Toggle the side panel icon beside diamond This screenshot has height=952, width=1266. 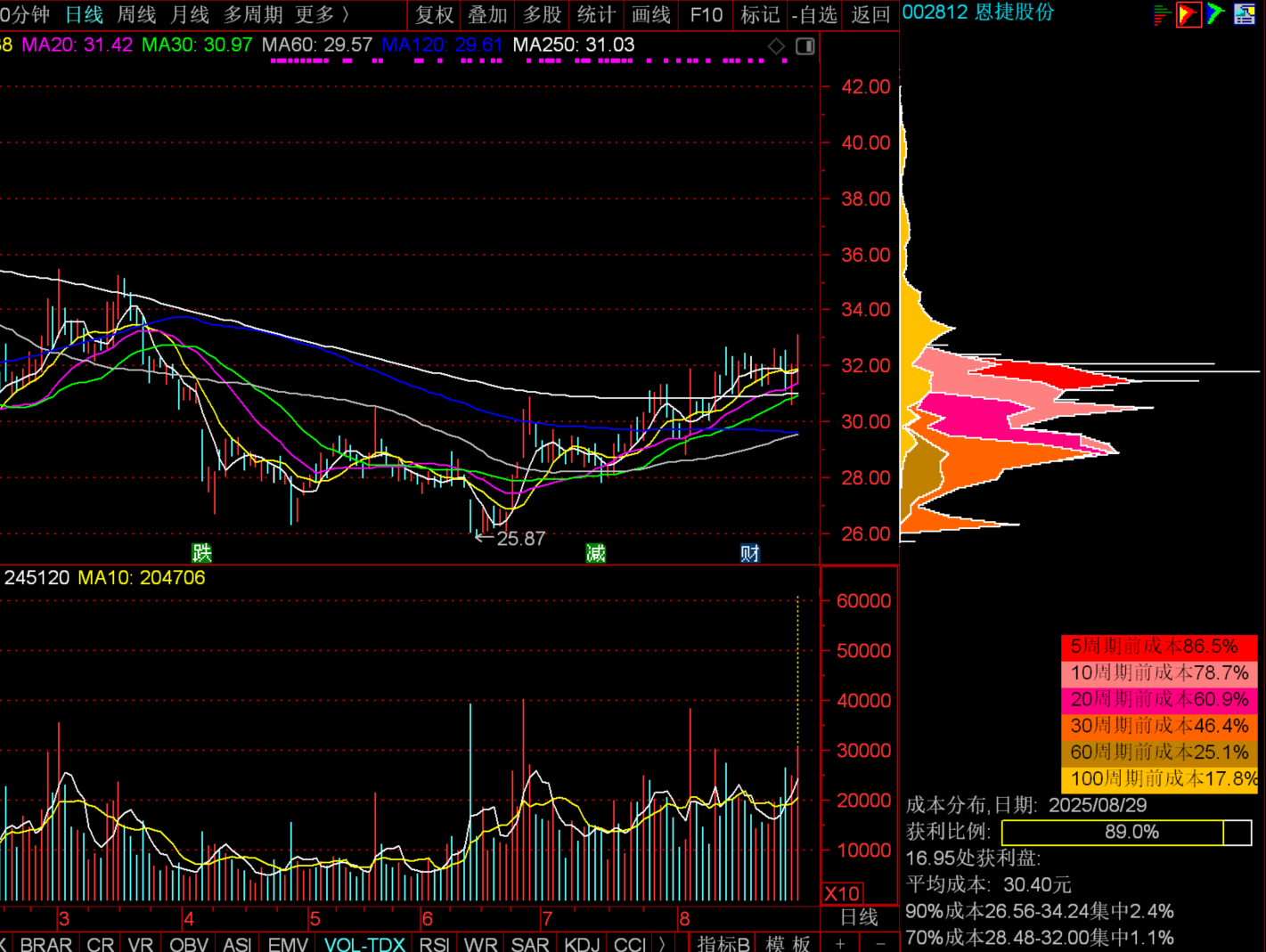pos(805,46)
